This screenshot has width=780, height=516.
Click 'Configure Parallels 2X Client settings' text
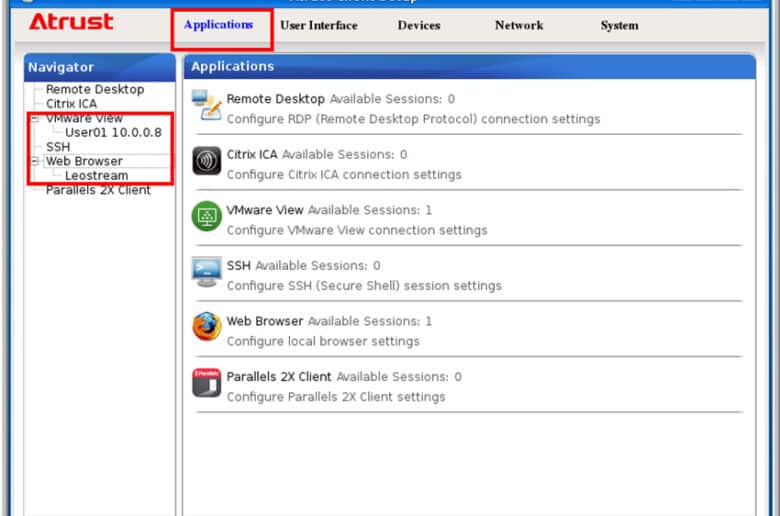[x=336, y=397]
